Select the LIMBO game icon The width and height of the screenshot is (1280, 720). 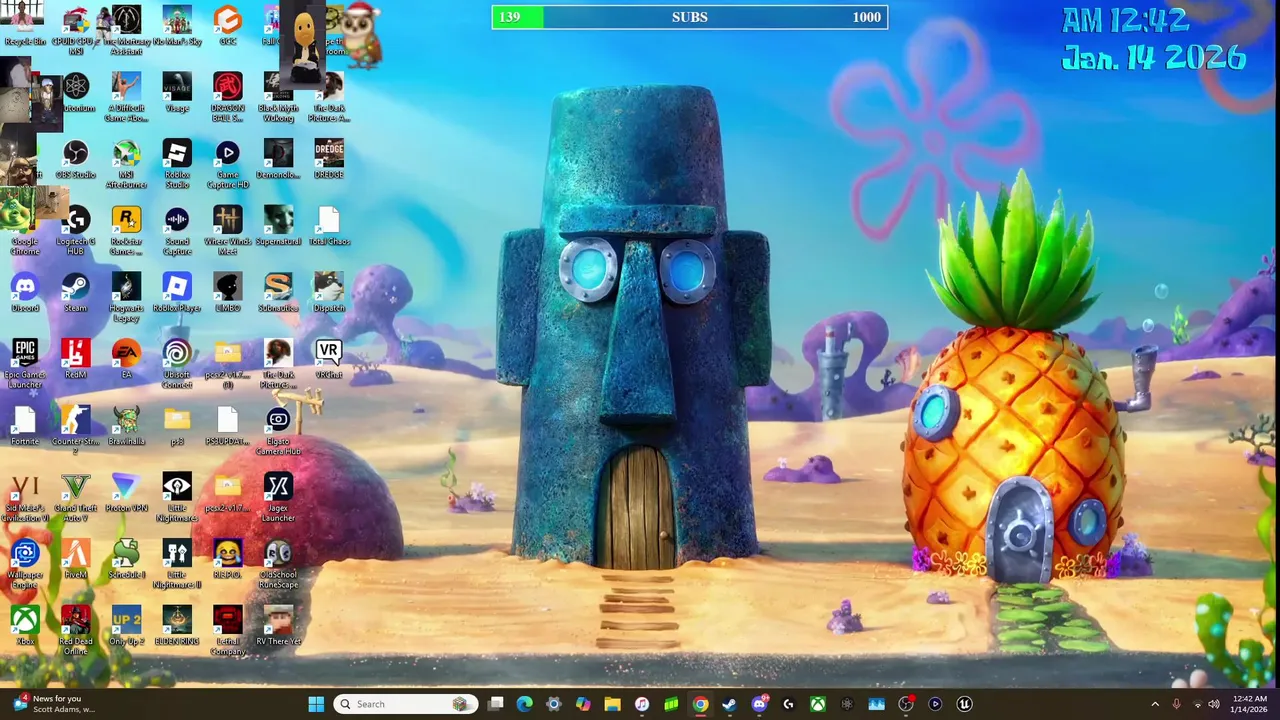[227, 292]
